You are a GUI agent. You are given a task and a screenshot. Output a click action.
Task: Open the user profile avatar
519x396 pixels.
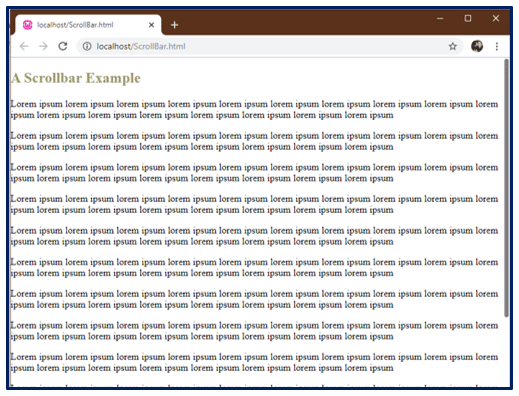[x=477, y=46]
